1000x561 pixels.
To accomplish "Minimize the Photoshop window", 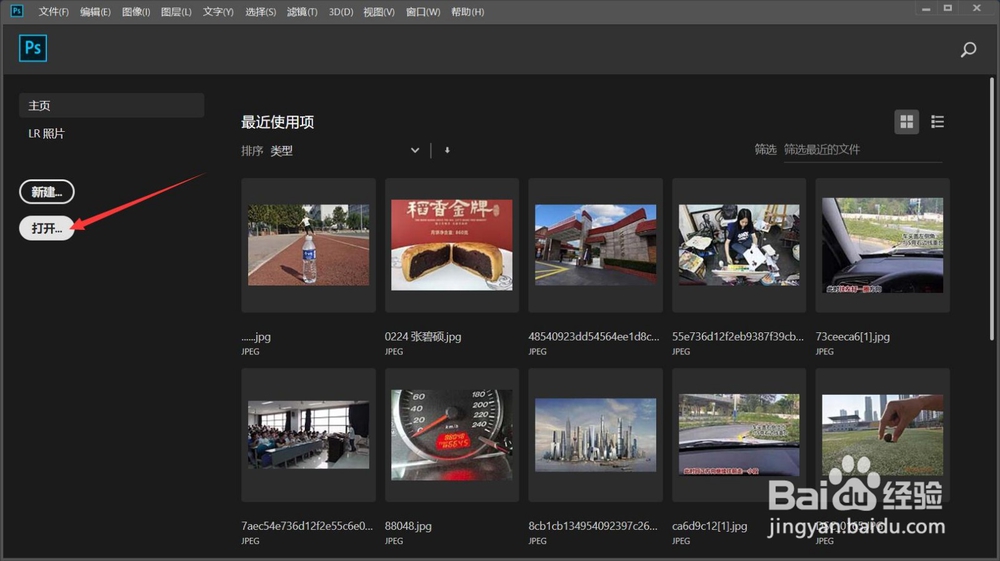I will (925, 9).
